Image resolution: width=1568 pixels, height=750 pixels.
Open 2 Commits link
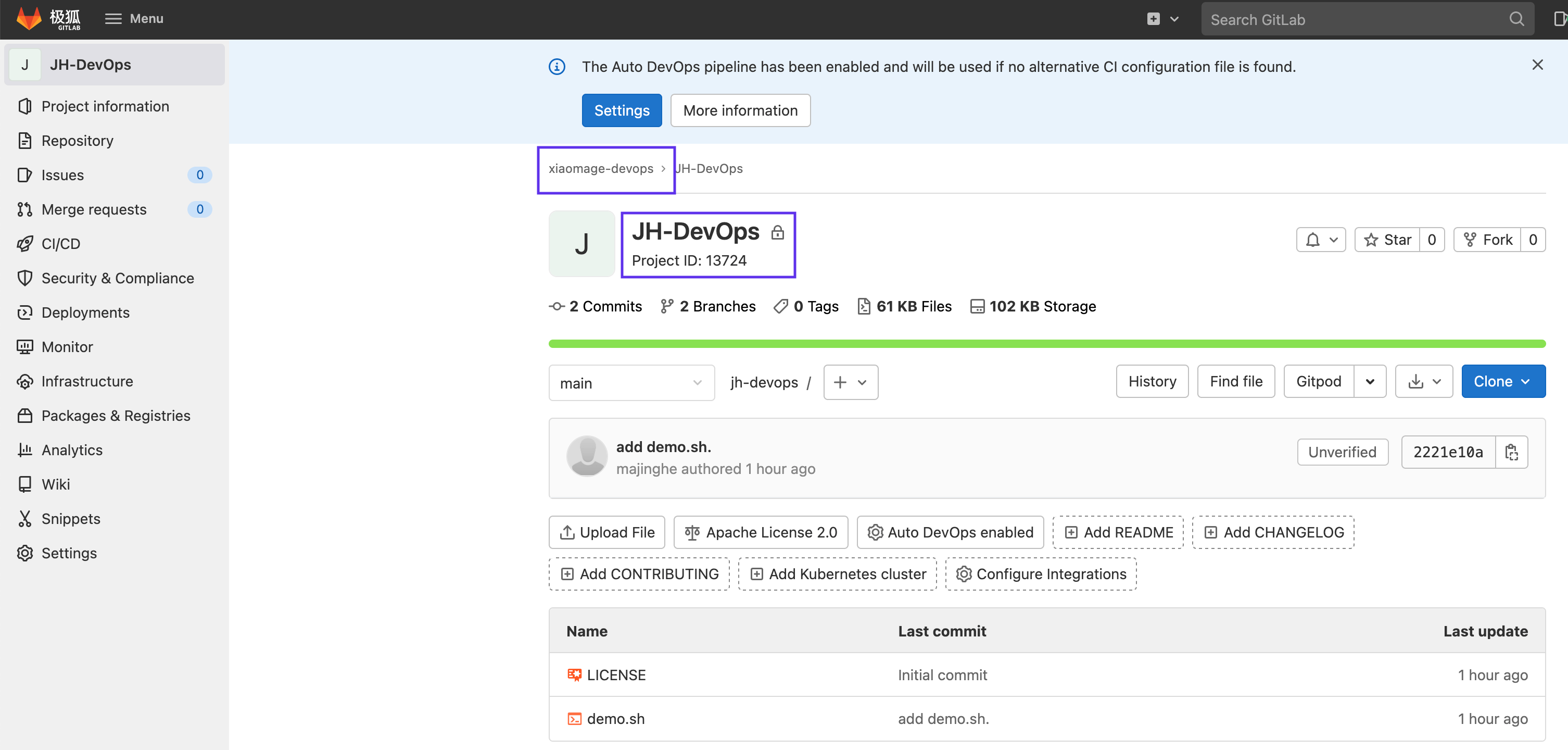click(x=596, y=306)
